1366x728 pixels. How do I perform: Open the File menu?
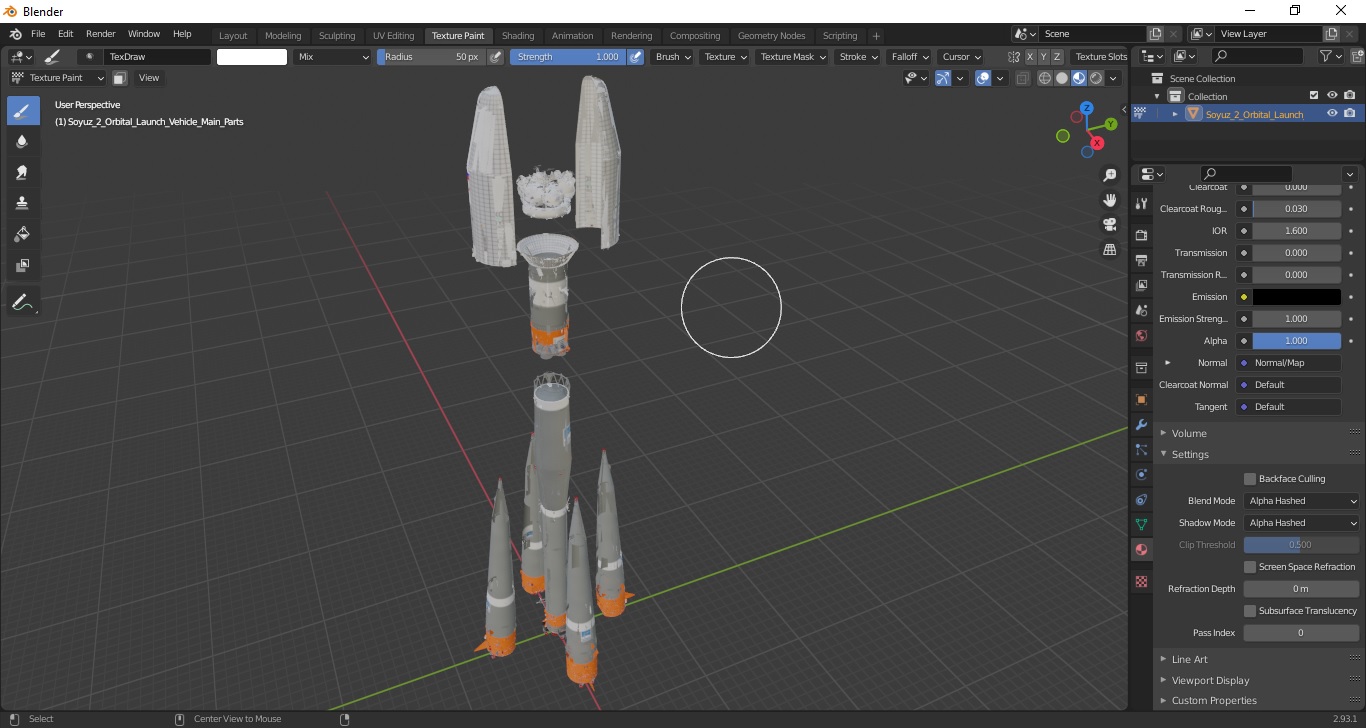(x=38, y=34)
